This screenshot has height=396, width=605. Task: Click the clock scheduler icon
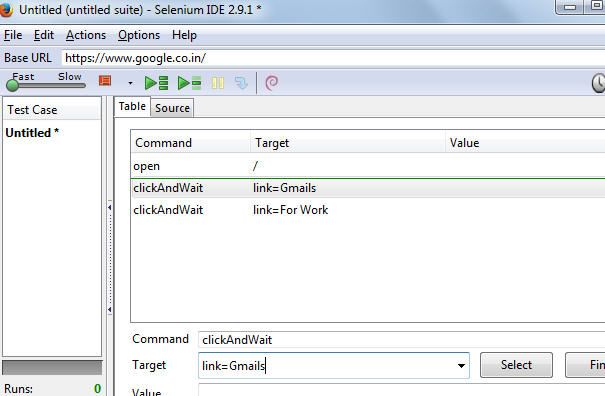598,83
